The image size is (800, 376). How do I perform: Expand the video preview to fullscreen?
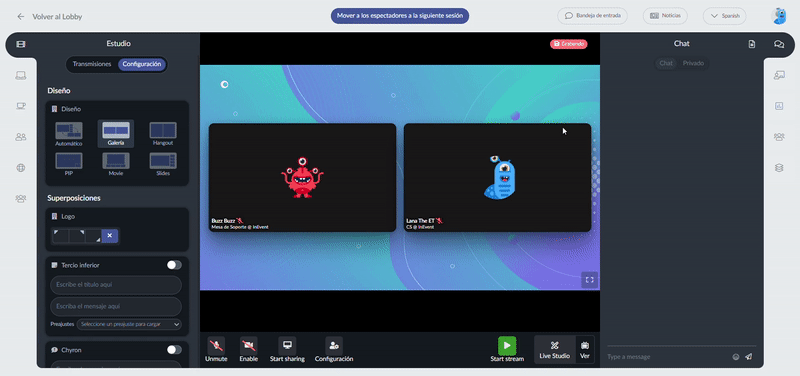point(589,280)
